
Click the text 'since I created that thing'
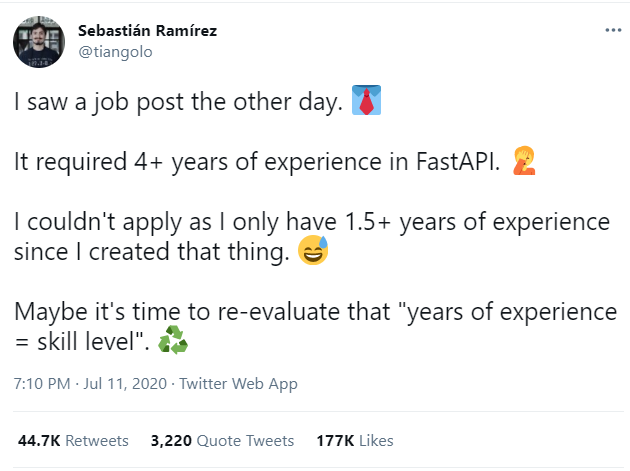pyautogui.click(x=151, y=253)
